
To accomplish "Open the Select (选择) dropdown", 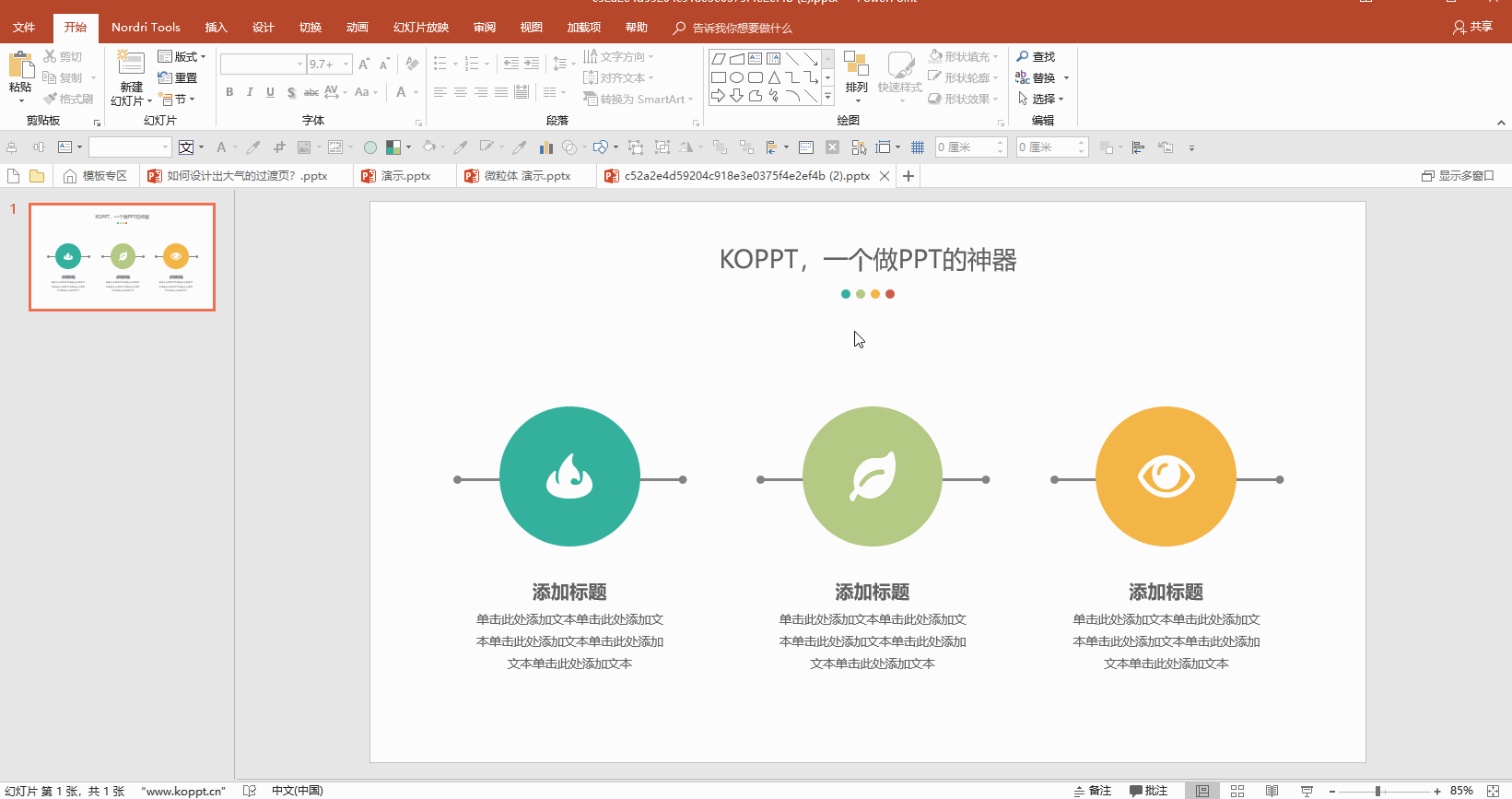I will (1040, 99).
